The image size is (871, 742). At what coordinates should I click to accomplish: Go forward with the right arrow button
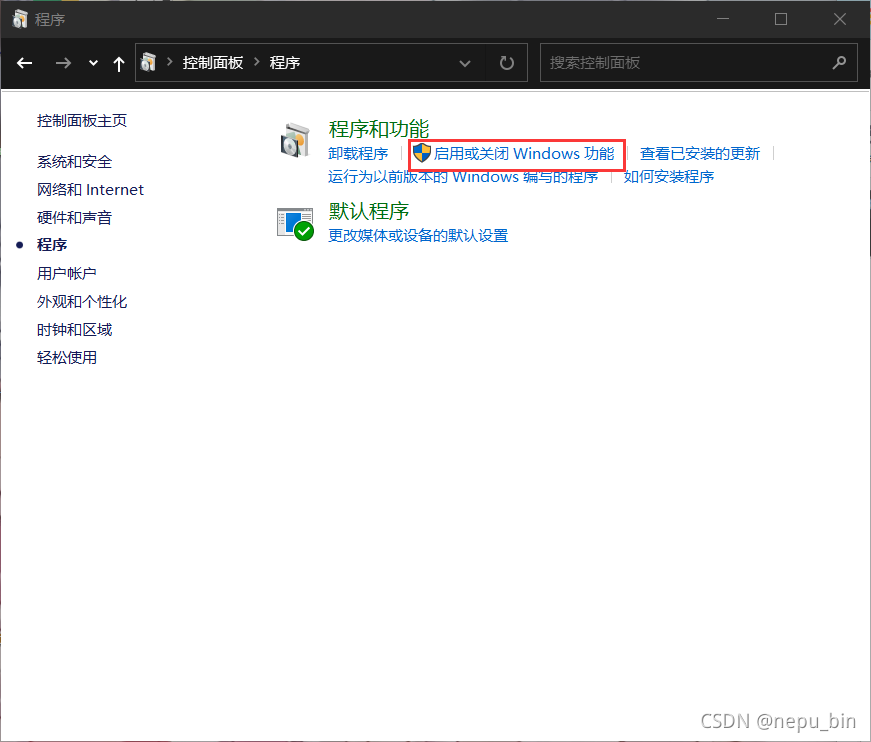(x=63, y=63)
